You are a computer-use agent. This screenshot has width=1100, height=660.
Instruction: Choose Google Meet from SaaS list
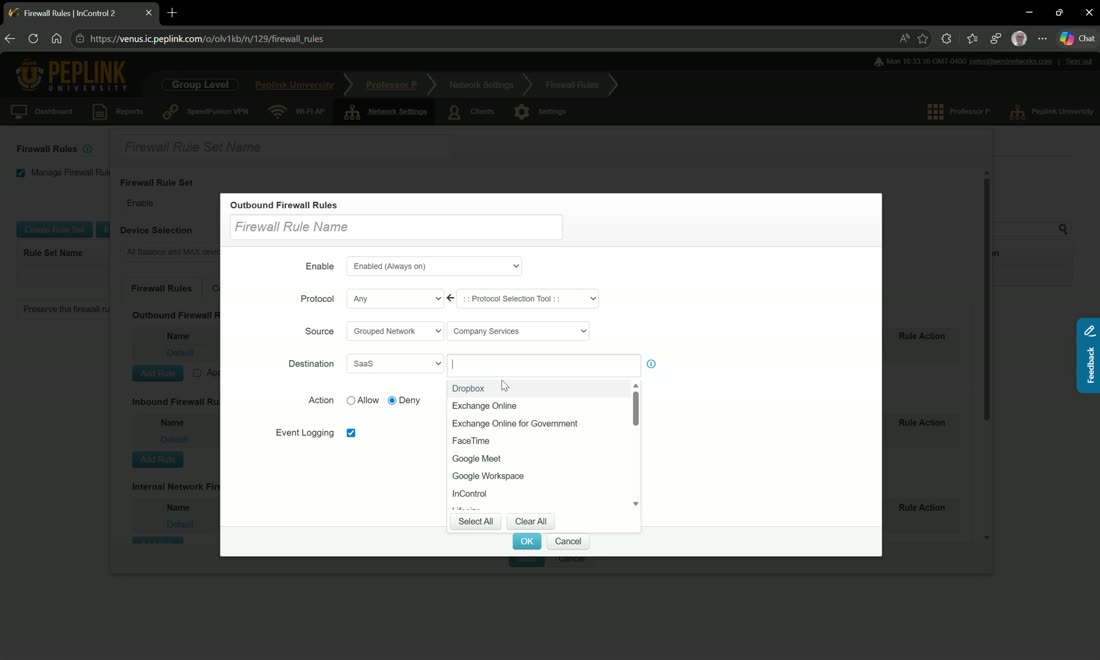539,459
